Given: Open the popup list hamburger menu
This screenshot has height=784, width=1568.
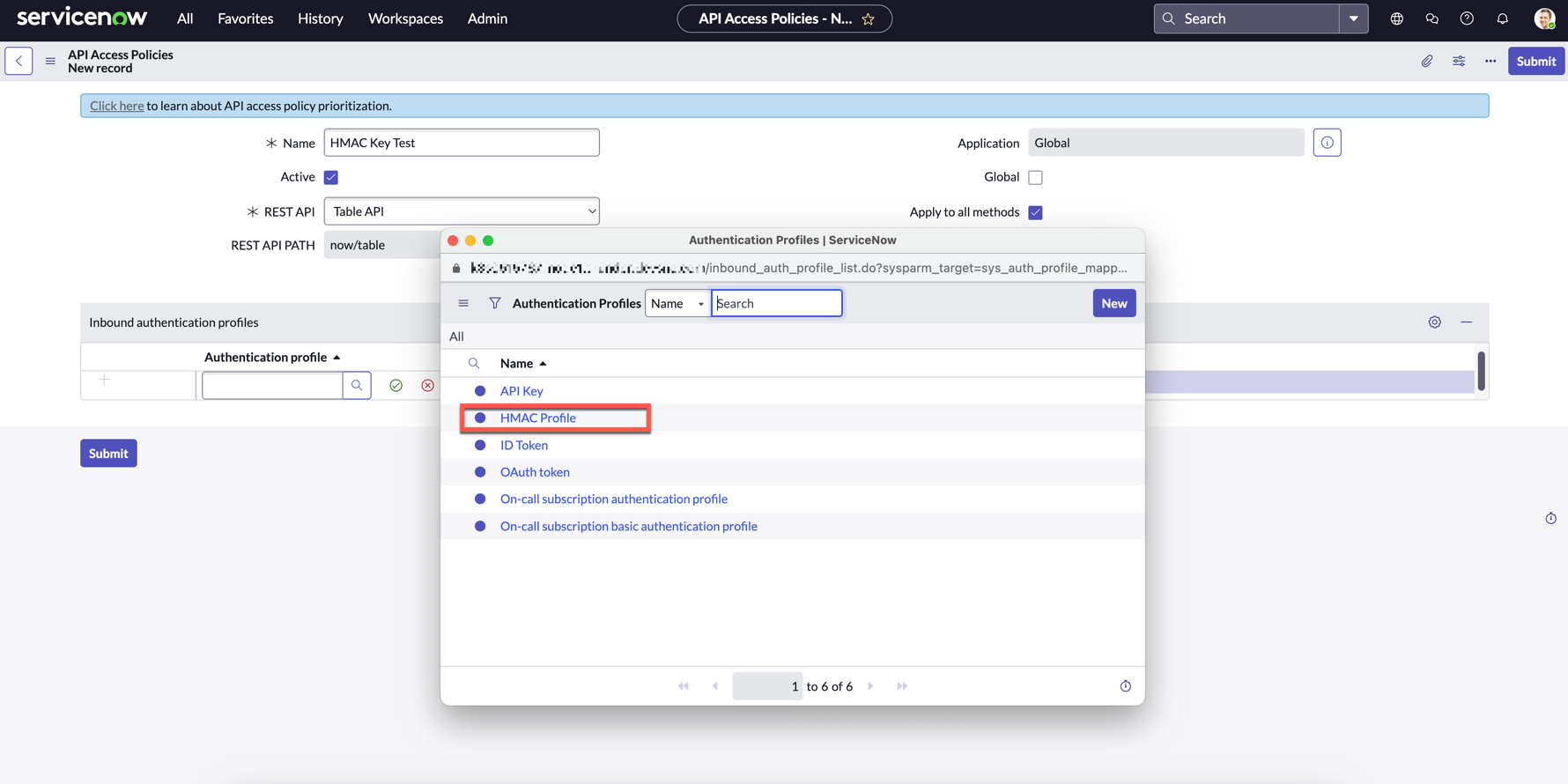Looking at the screenshot, I should pos(463,303).
